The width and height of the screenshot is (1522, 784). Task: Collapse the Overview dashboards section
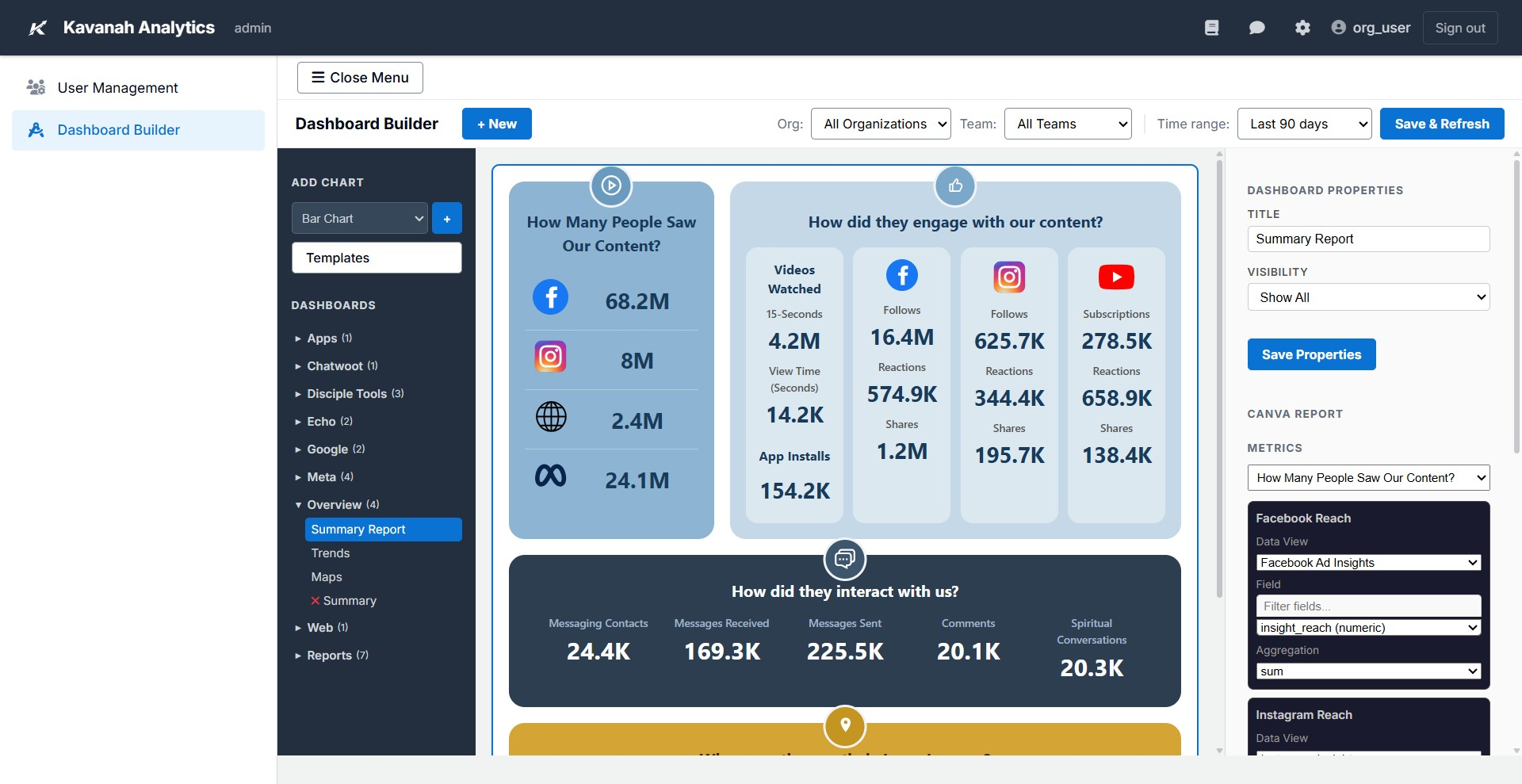click(298, 504)
